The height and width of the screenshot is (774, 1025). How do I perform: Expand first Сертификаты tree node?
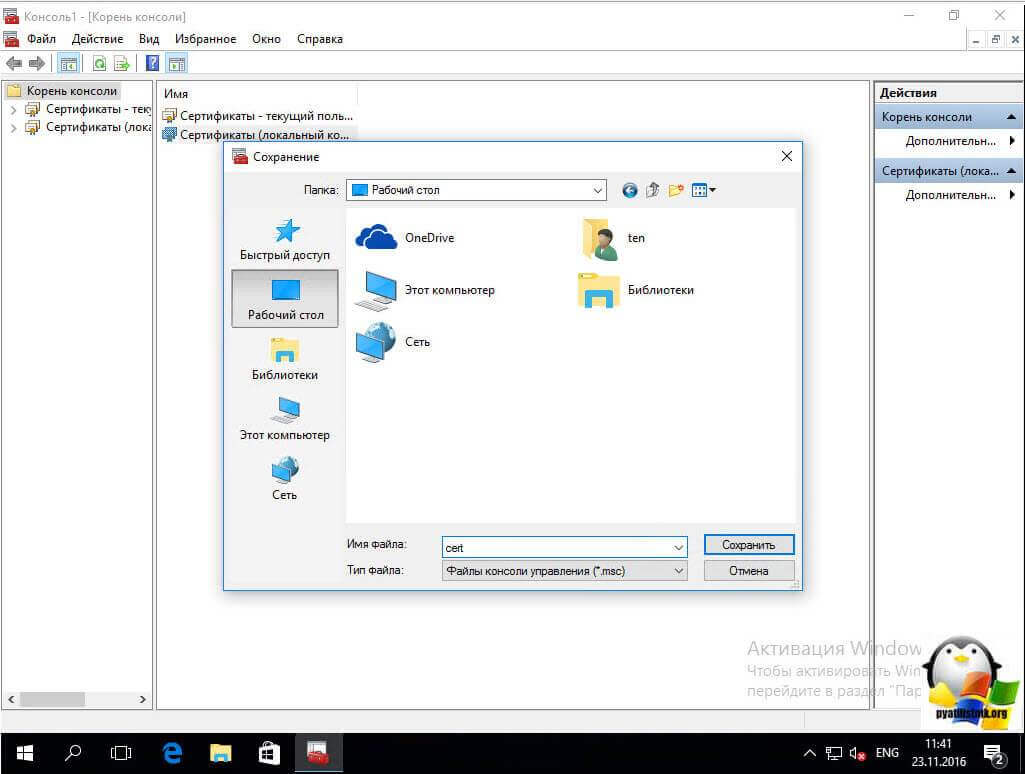tap(13, 109)
